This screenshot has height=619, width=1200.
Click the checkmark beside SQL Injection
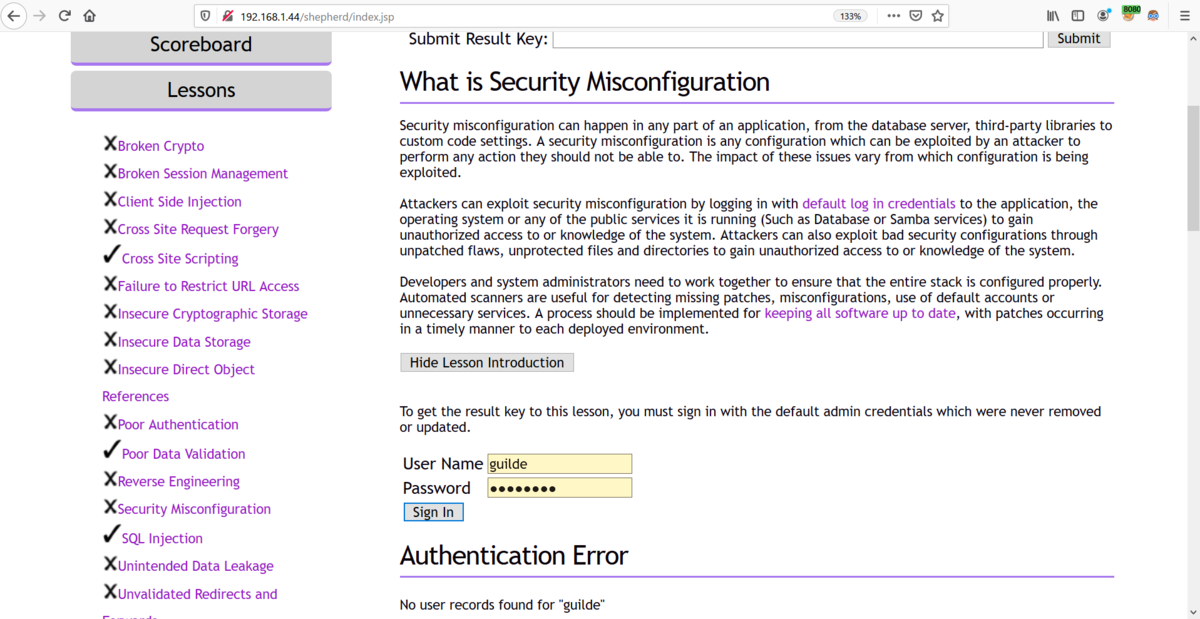point(111,535)
